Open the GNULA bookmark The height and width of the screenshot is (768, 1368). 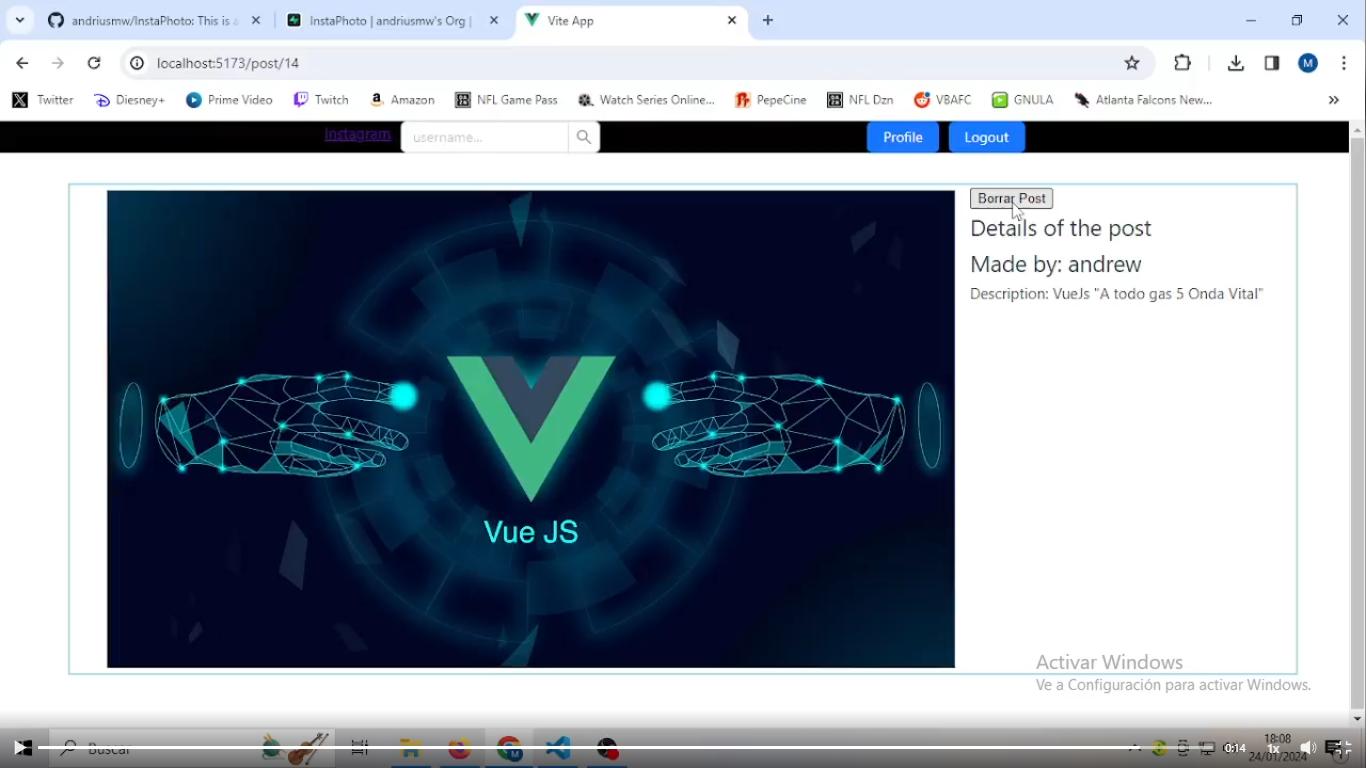point(1022,100)
